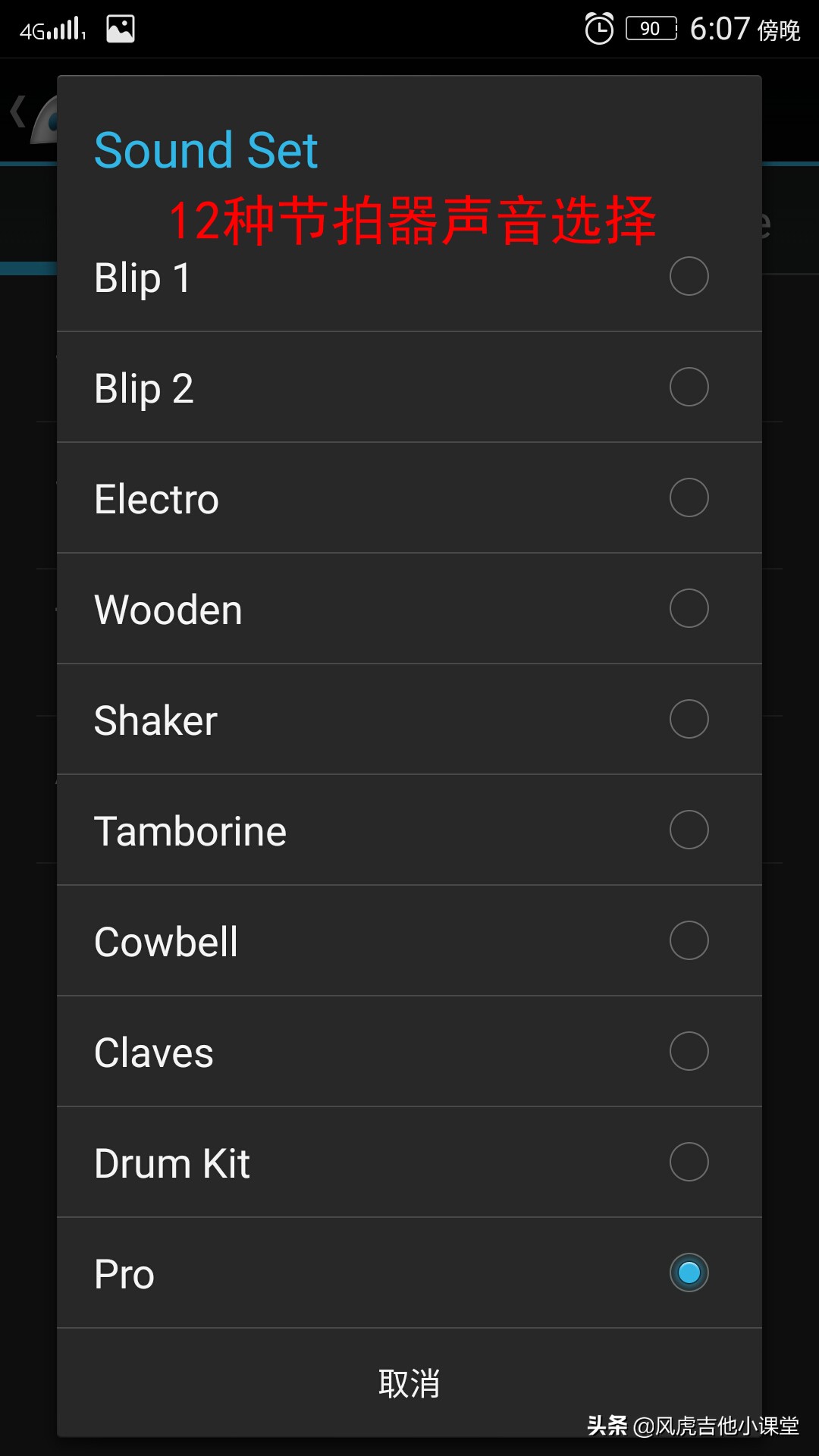Select the Shaker radio button
This screenshot has width=819, height=1456.
click(x=689, y=719)
